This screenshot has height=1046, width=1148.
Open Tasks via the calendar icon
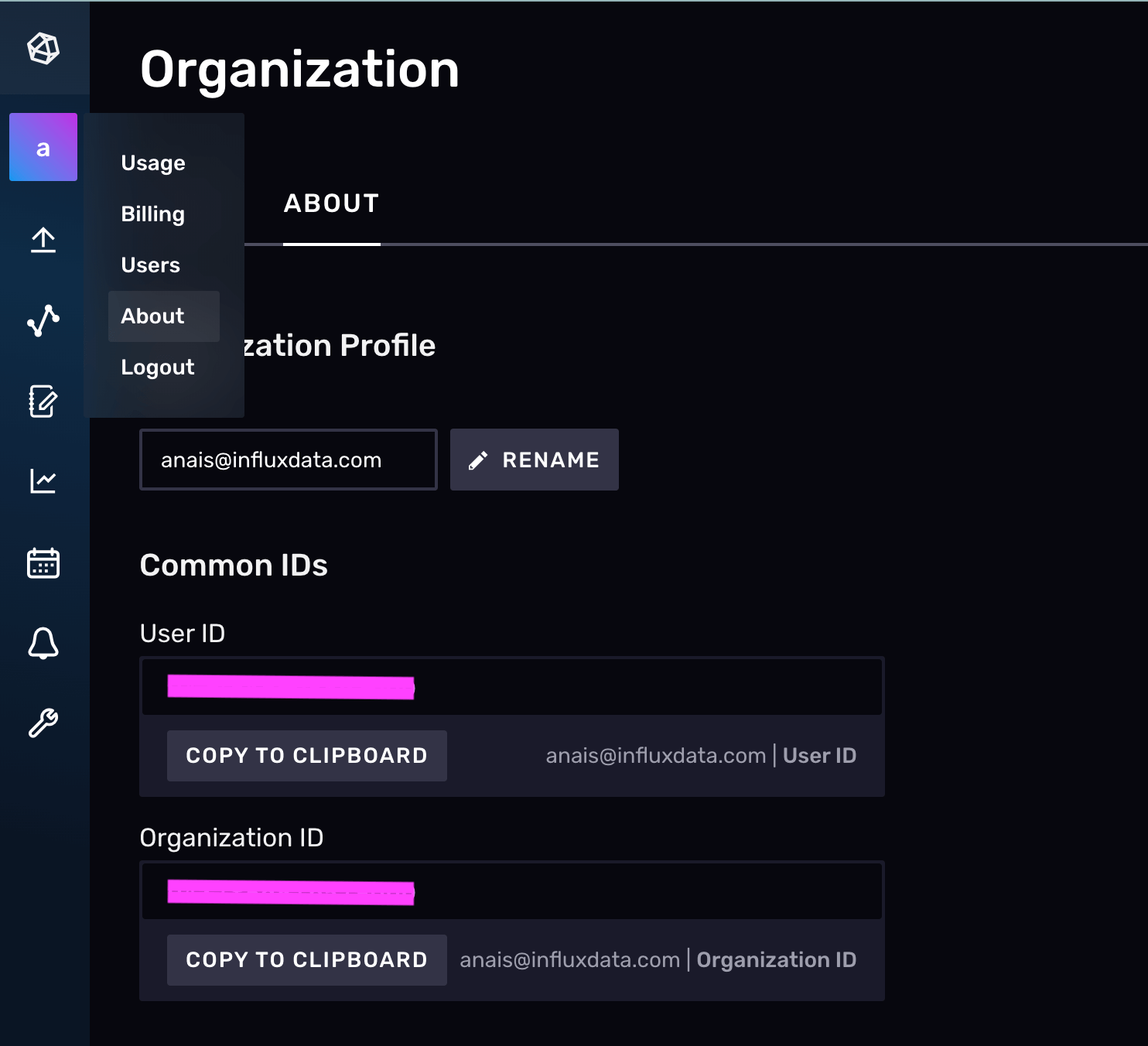click(x=43, y=562)
